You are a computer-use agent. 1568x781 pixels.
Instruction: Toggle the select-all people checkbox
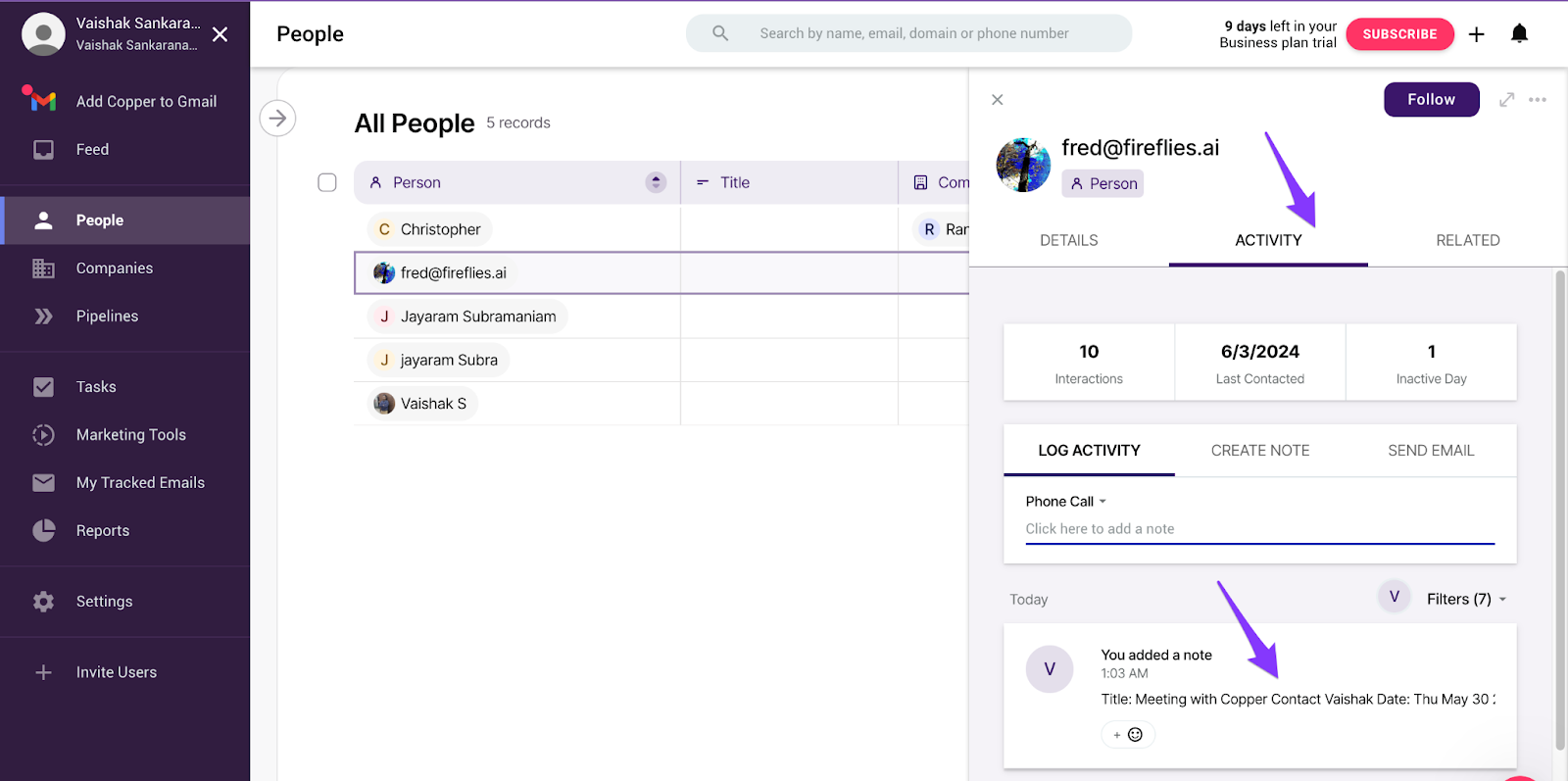coord(327,182)
